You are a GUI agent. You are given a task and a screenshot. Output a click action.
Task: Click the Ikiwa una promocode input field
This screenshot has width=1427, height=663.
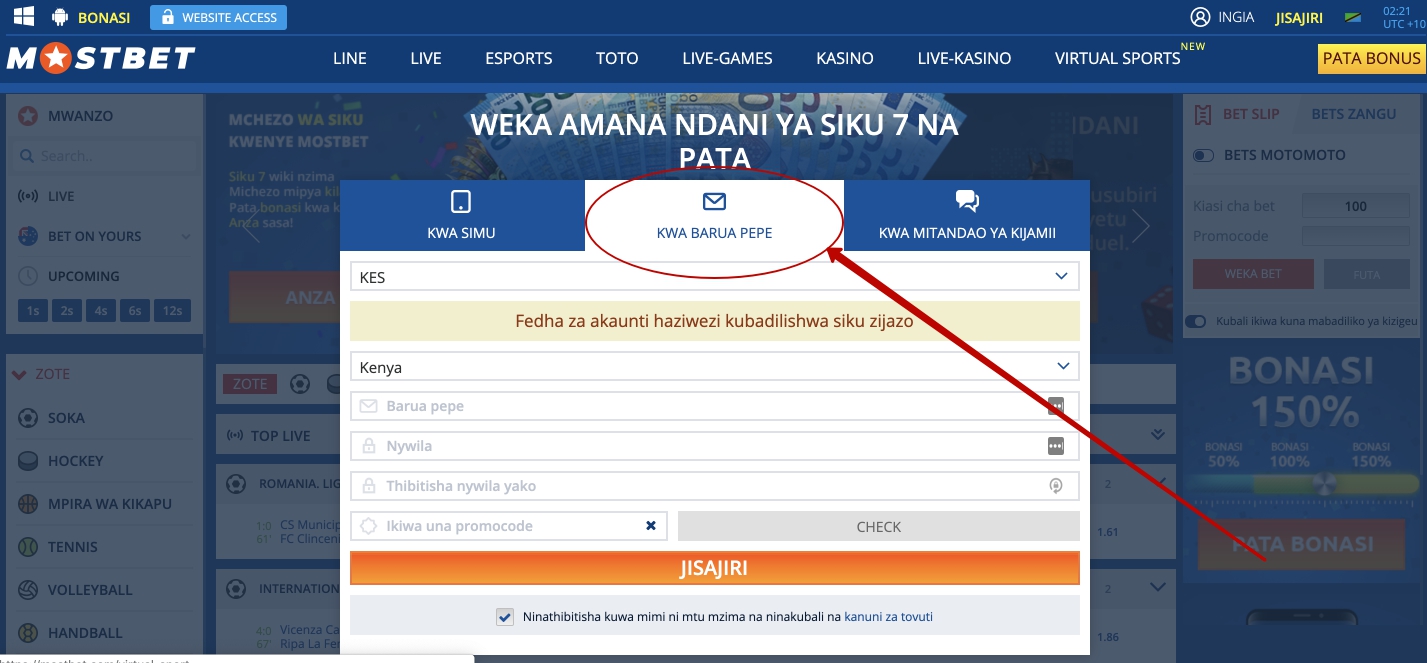click(x=509, y=526)
